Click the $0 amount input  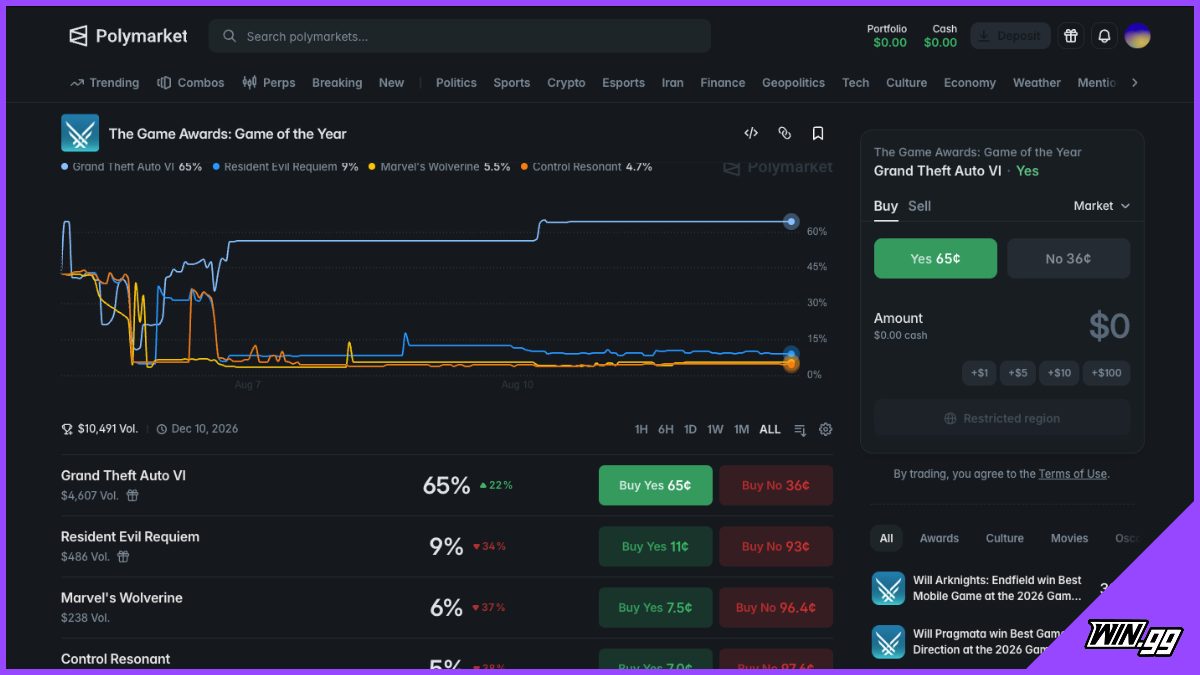point(1109,326)
